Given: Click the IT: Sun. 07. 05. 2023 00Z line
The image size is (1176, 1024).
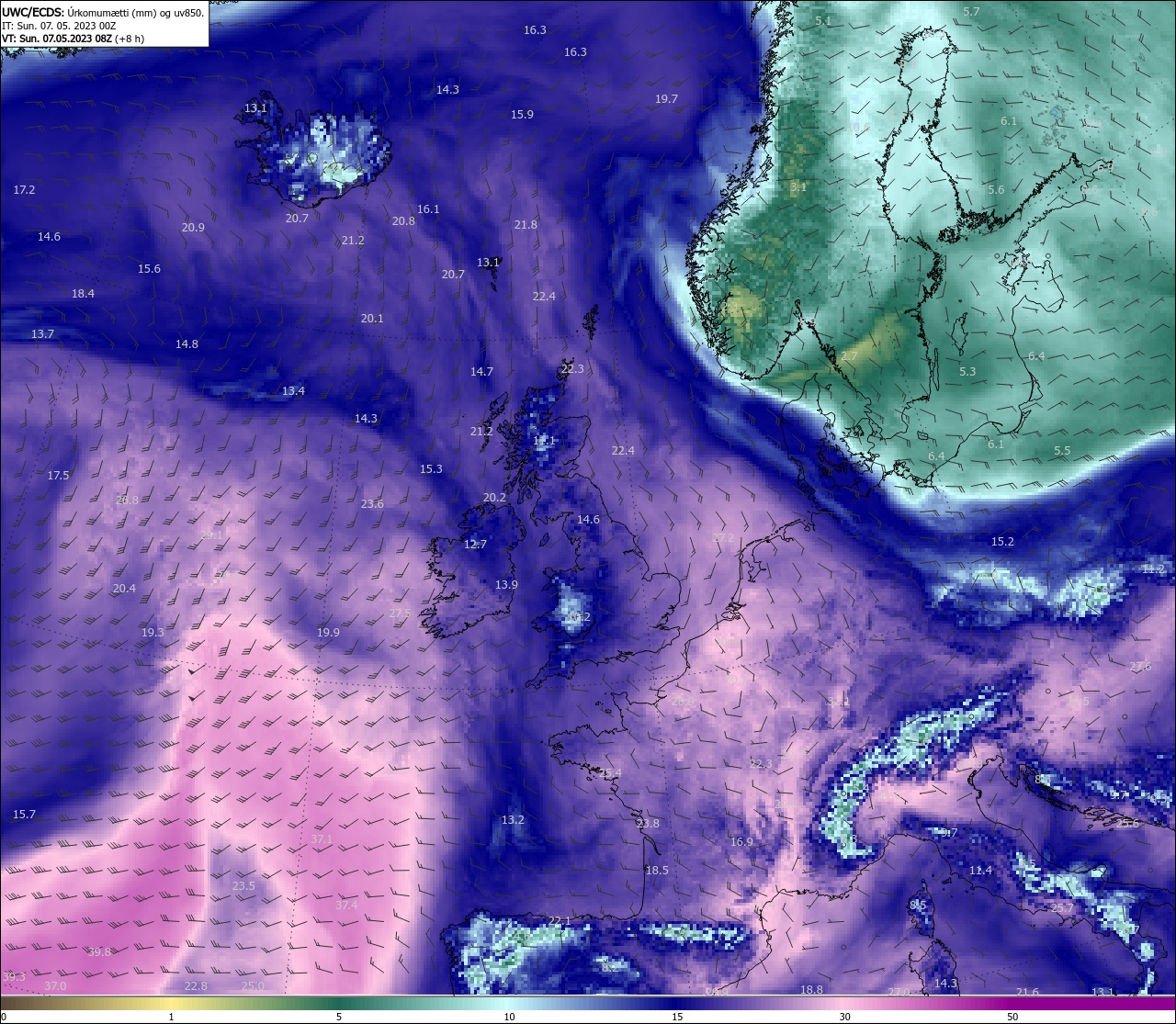Looking at the screenshot, I should [59, 26].
